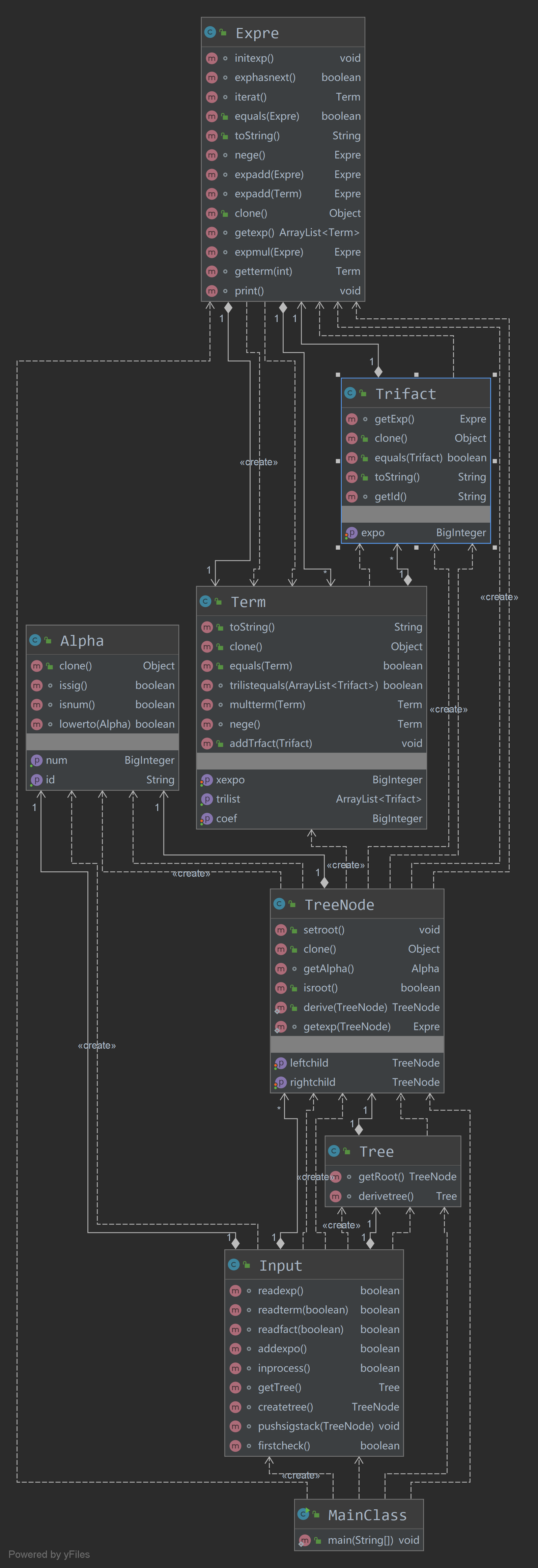538x1568 pixels.
Task: Select the Tree class header
Action: pos(393,1151)
